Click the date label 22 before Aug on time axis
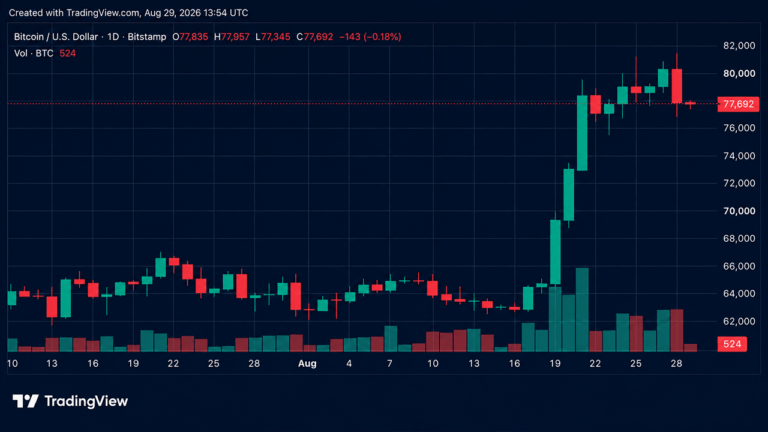 pyautogui.click(x=173, y=363)
